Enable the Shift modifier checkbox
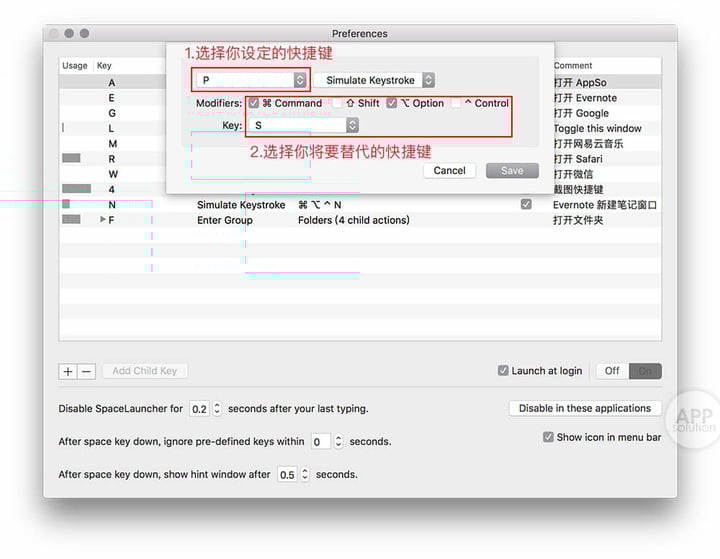Screen dimensions: 720x559 [338, 103]
